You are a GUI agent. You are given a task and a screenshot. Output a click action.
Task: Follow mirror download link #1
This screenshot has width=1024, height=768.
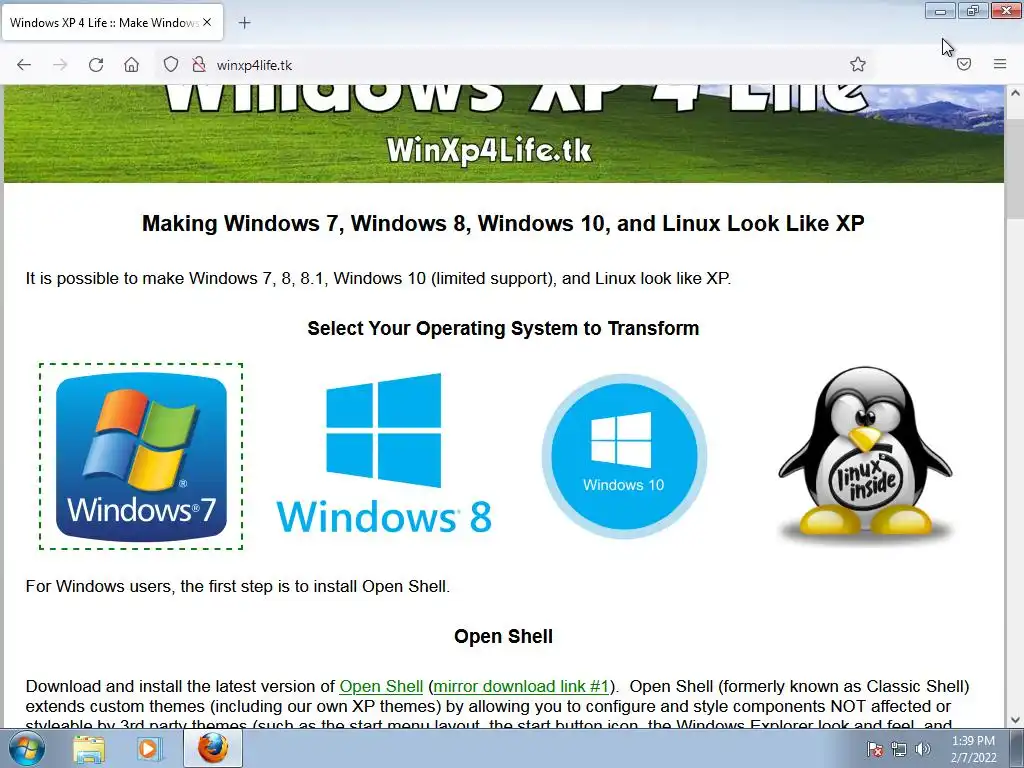tap(521, 686)
